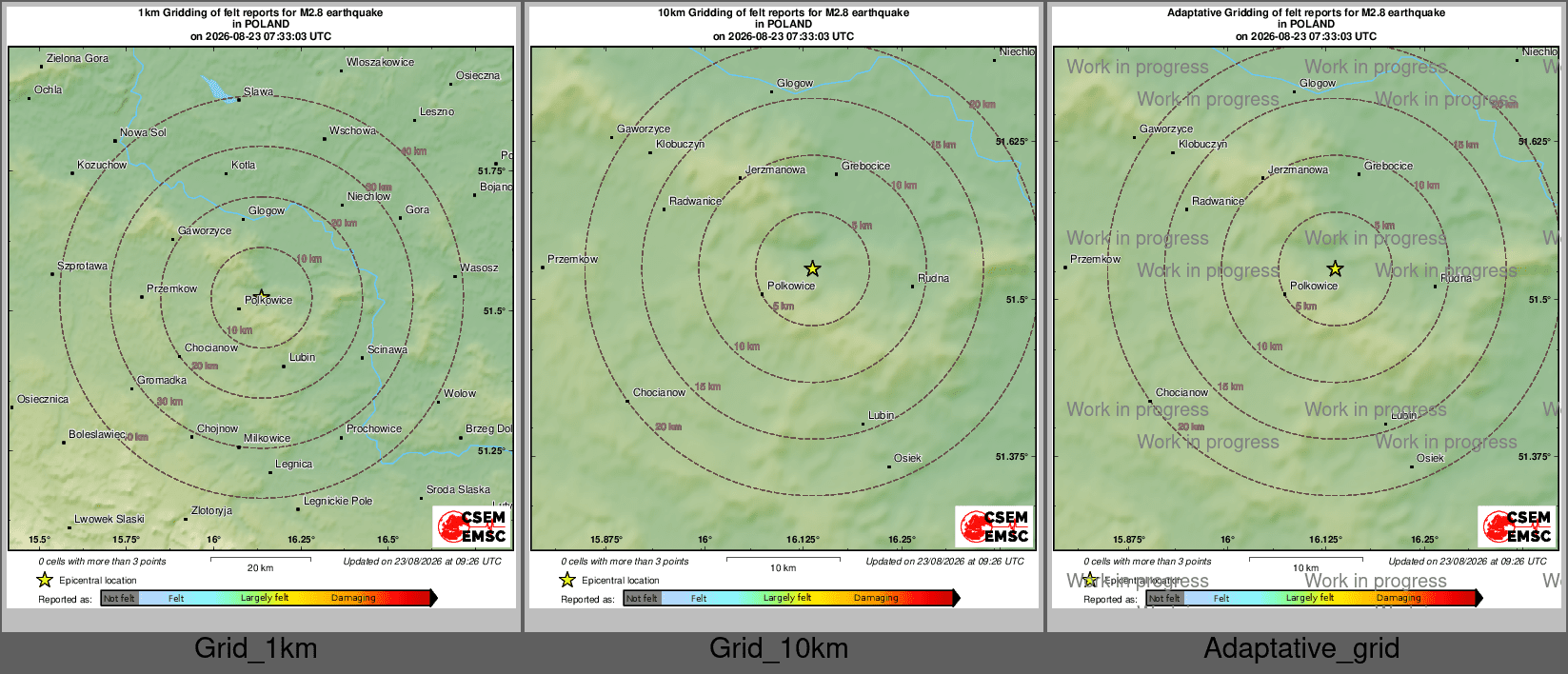Click Szprotawa on the 1km map
The image size is (1568, 674).
[x=82, y=266]
